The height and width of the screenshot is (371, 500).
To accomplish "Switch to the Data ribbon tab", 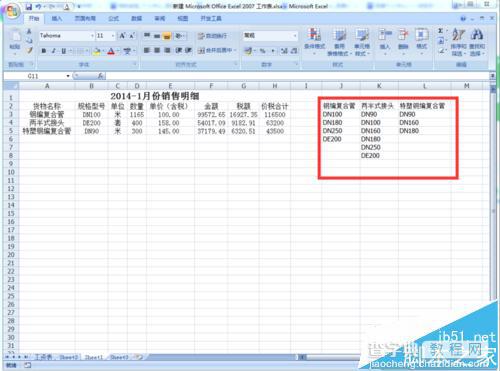I will 137,19.
